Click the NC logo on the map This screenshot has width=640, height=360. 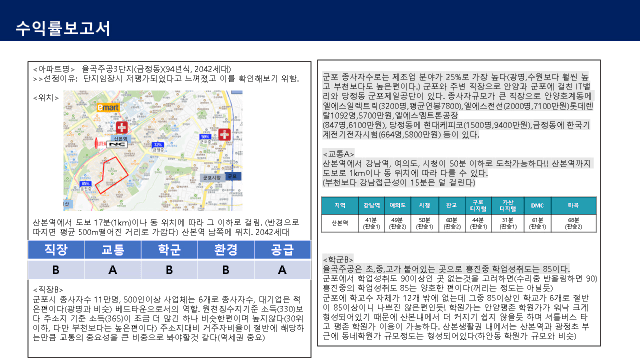click(117, 144)
